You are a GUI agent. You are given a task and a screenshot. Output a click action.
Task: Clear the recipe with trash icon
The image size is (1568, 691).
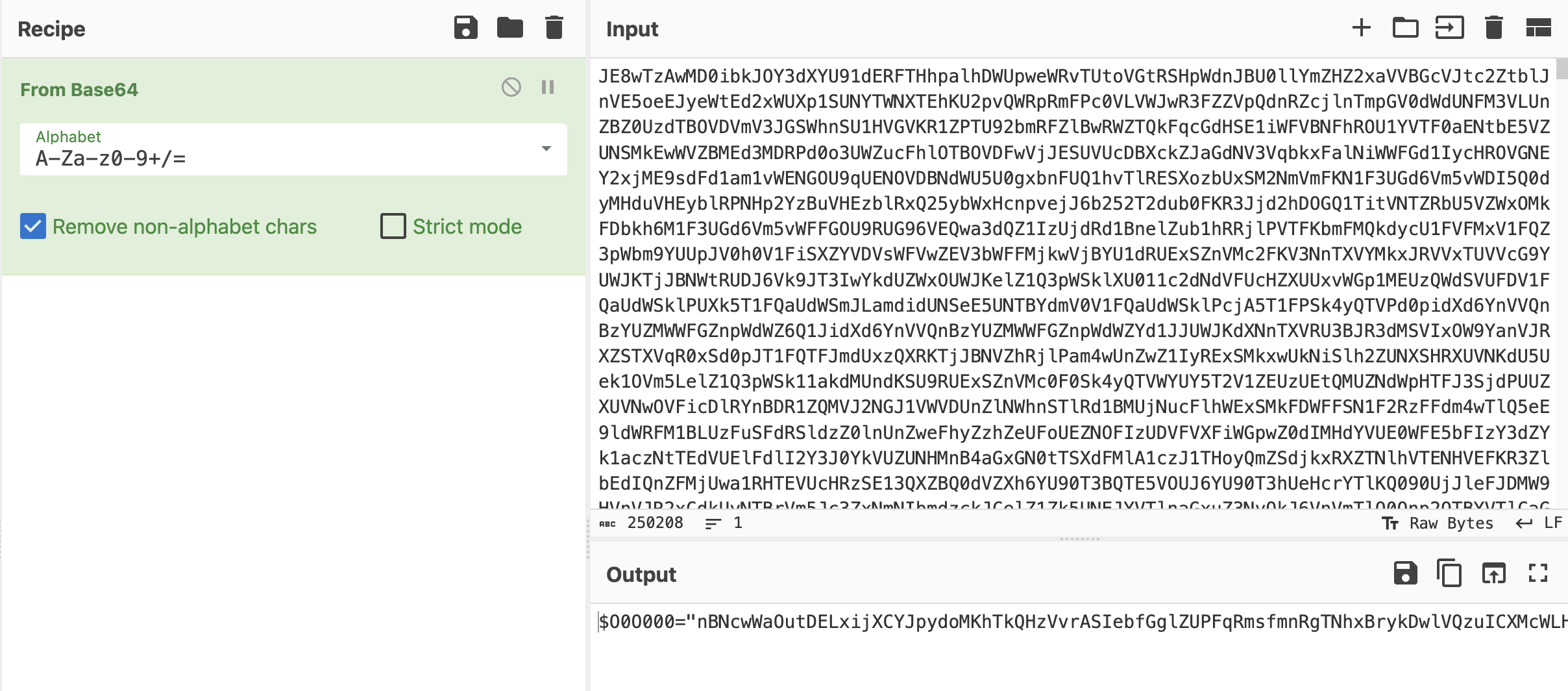[x=554, y=28]
